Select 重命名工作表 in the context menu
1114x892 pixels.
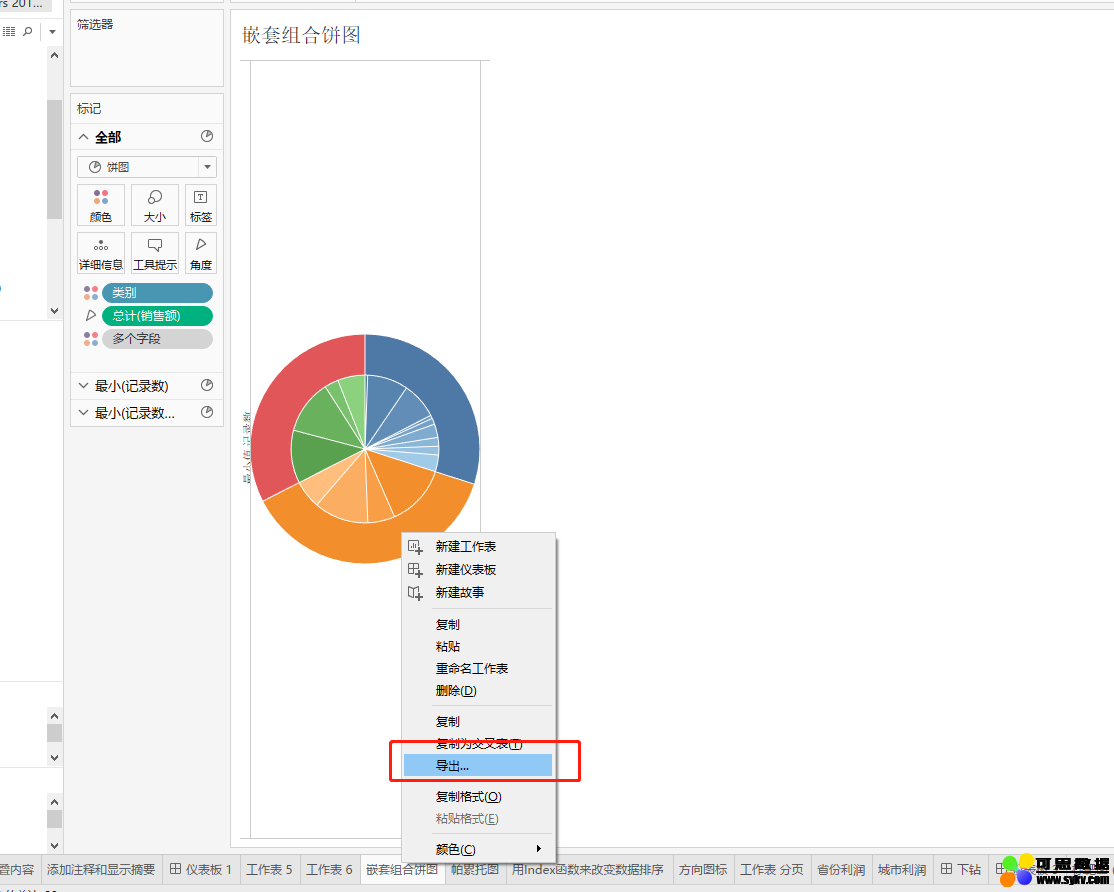click(472, 668)
